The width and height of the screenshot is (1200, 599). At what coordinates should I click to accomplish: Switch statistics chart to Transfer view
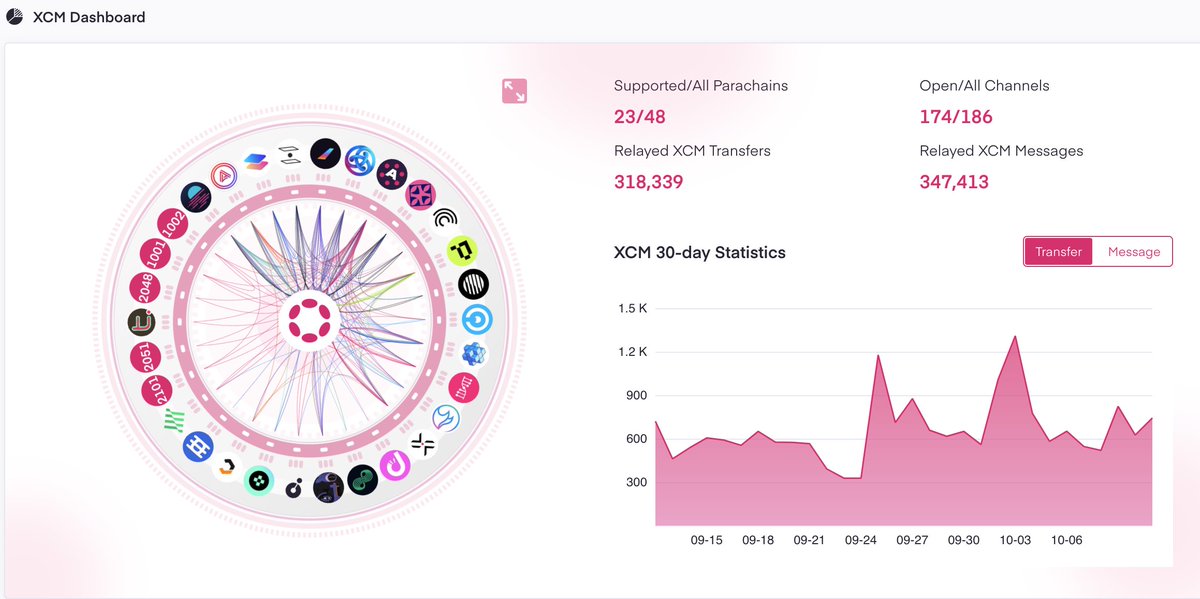(1058, 251)
